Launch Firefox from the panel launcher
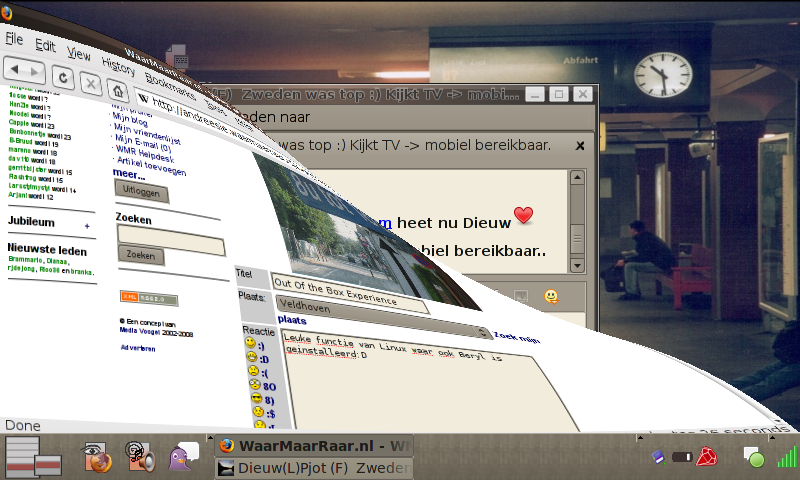 click(x=97, y=457)
